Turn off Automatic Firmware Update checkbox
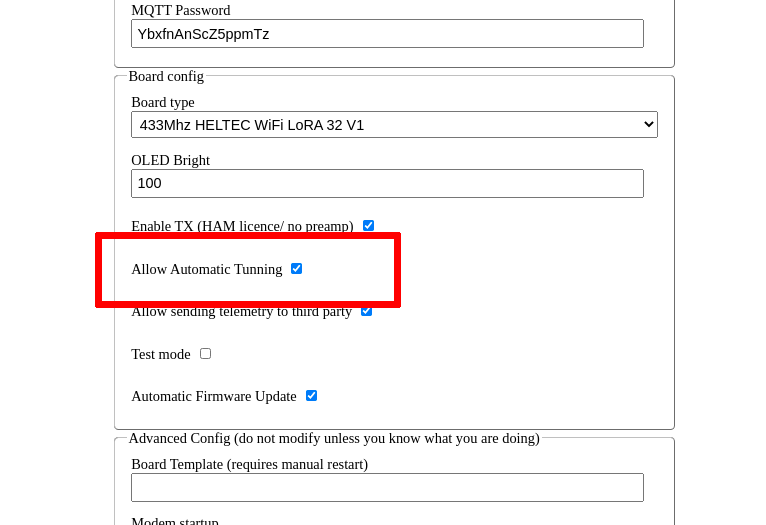The image size is (766, 525). pos(312,396)
